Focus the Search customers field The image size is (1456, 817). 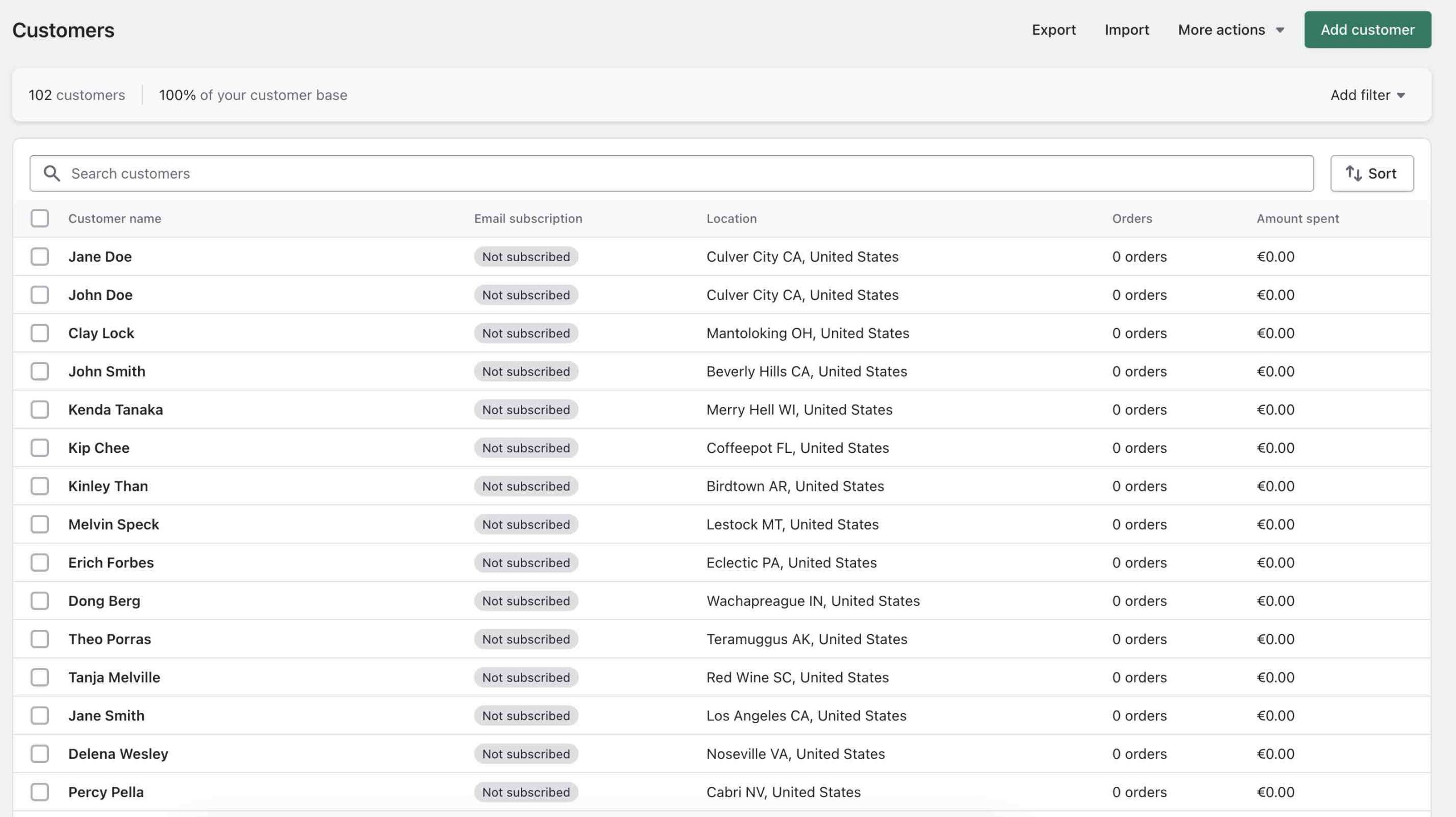point(682,174)
